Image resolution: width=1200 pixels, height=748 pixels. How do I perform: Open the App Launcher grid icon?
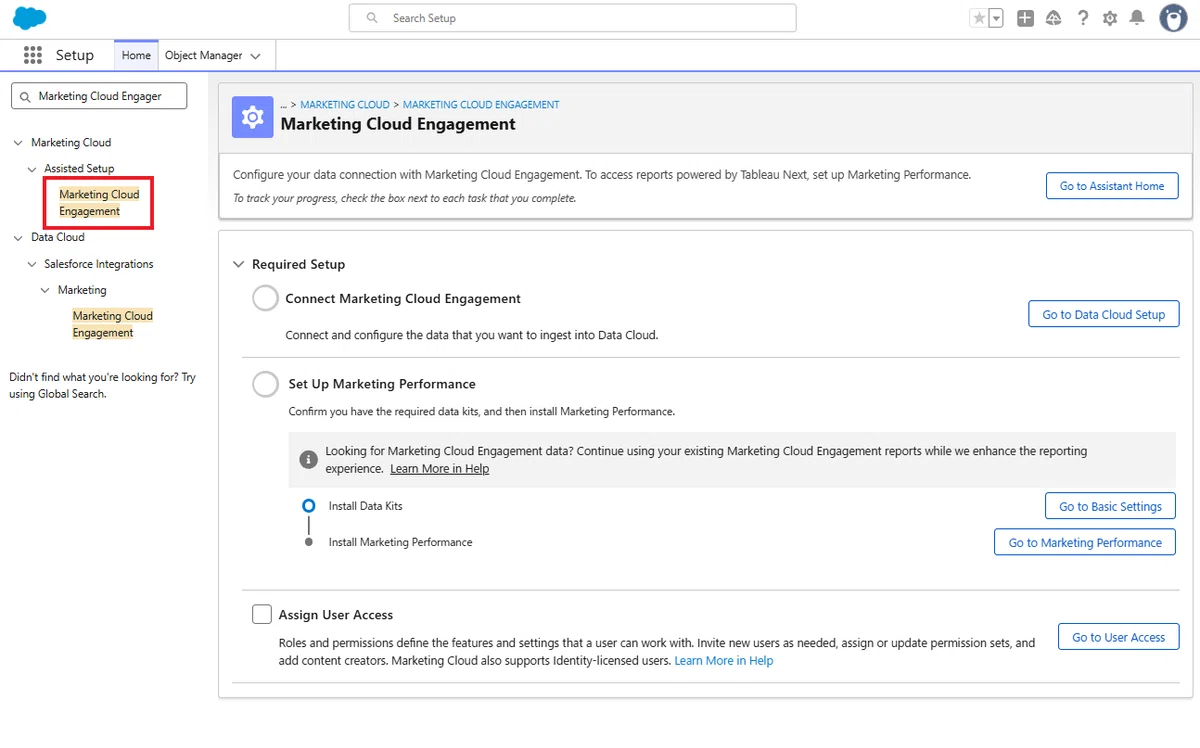tap(32, 55)
